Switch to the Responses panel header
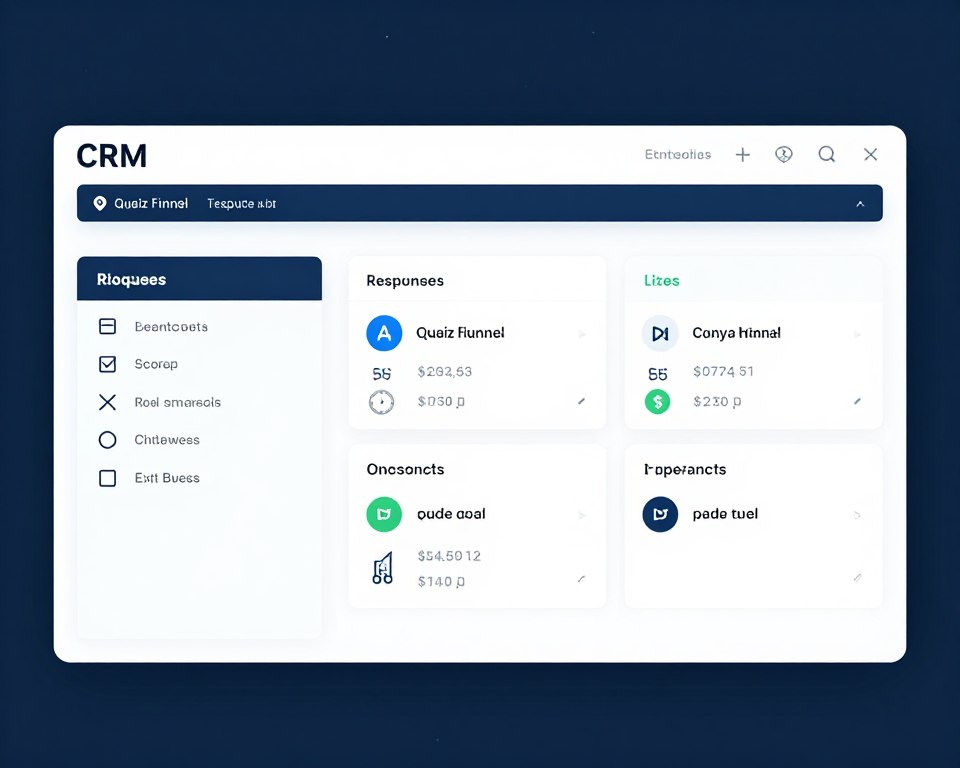 [404, 281]
